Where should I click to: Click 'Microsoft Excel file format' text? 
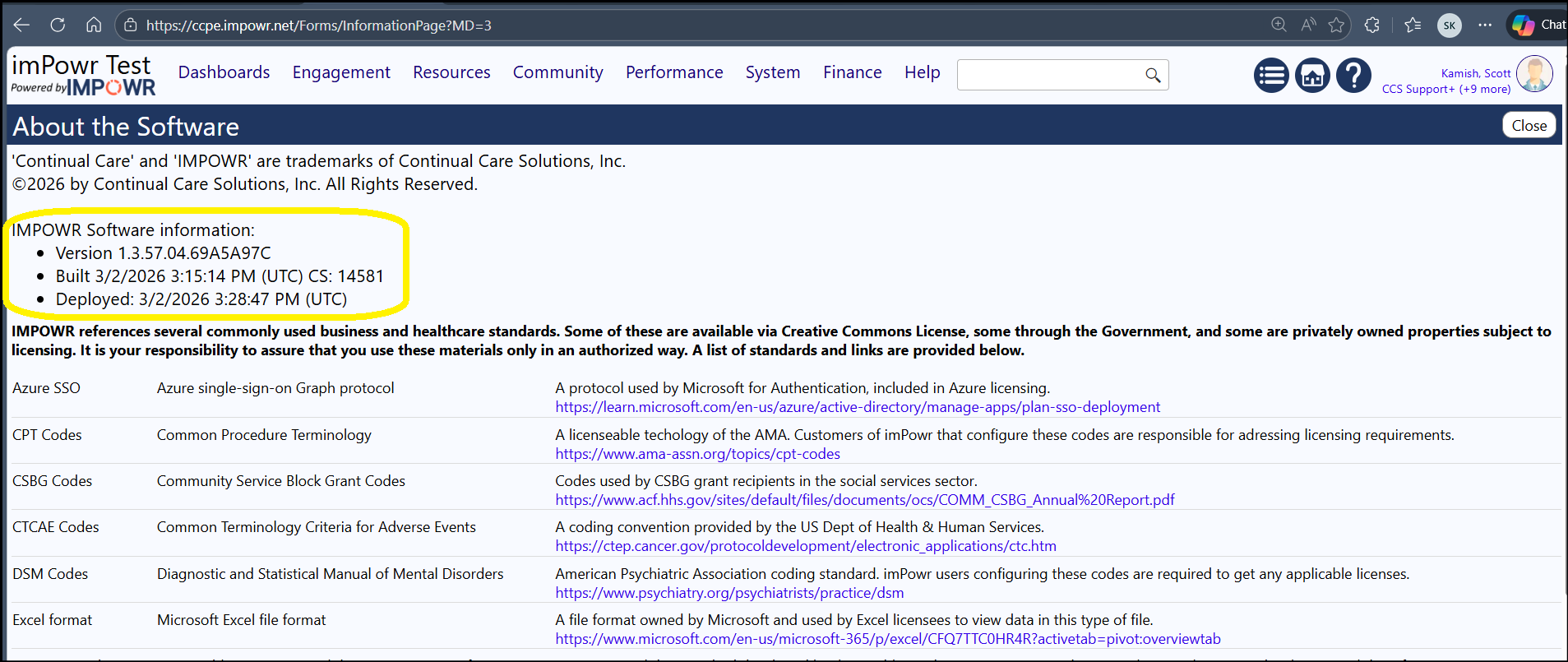pos(241,620)
